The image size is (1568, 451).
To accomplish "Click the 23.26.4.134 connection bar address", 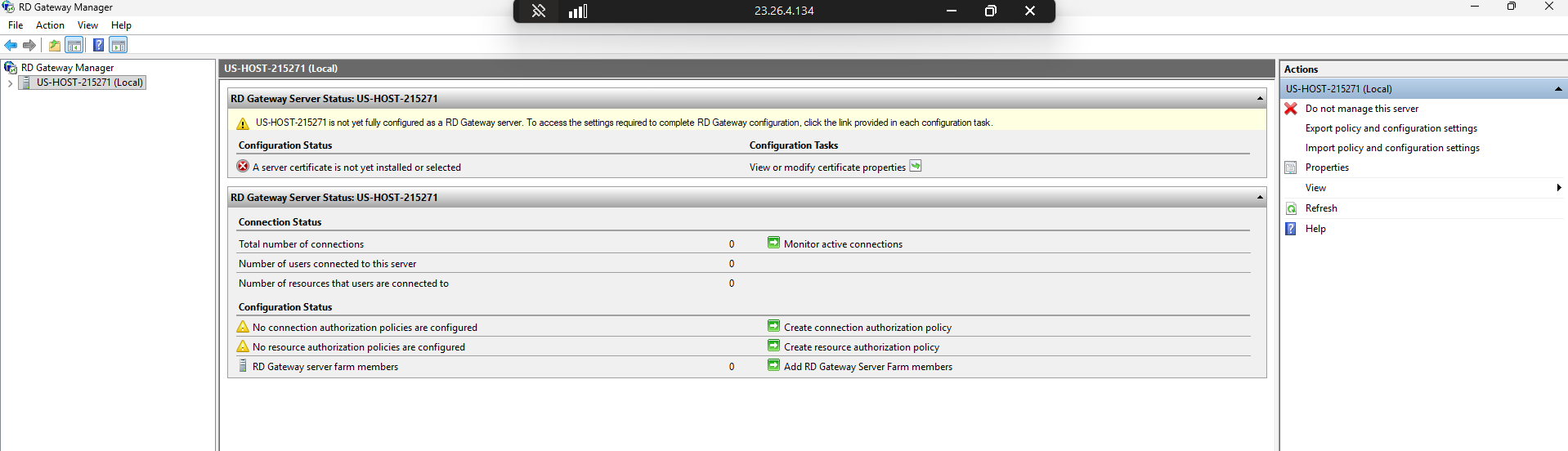I will click(783, 11).
